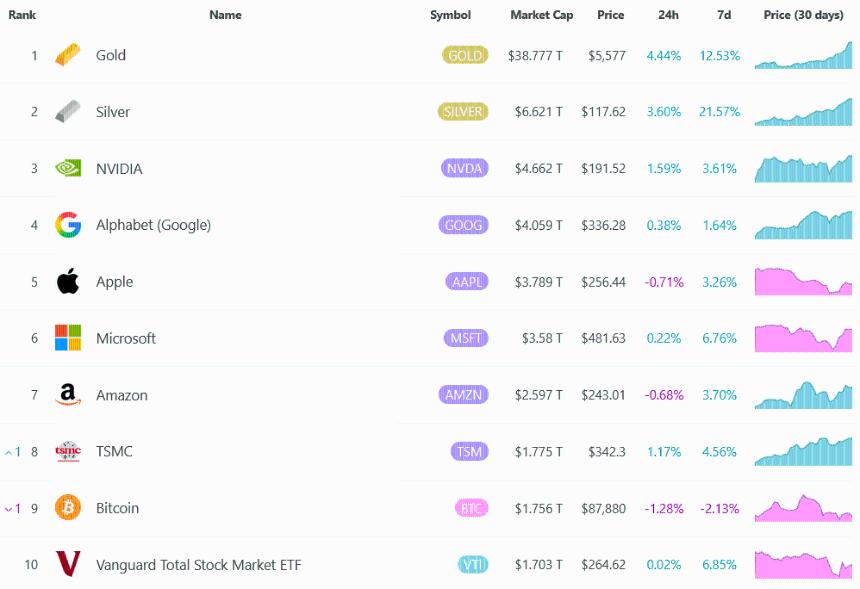Click the Microsoft logo icon
Viewport: 860px width, 589px height.
tap(68, 338)
